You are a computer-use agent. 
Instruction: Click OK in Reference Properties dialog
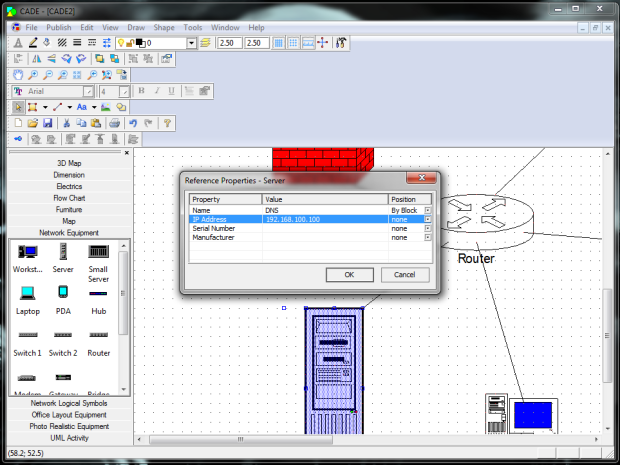click(x=349, y=274)
